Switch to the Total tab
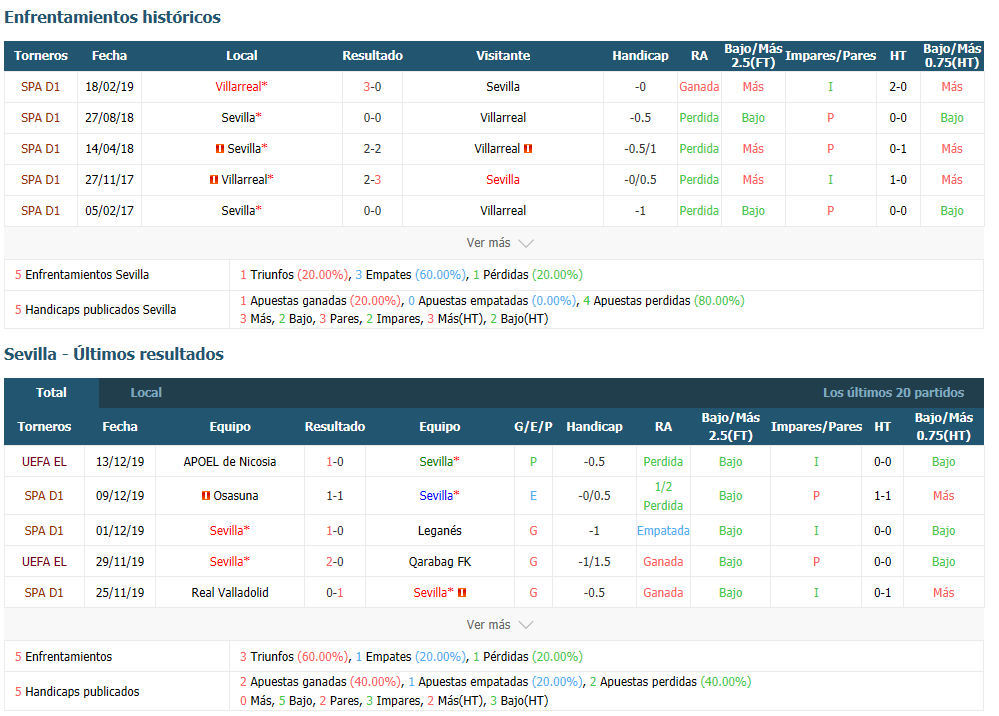This screenshot has width=999, height=716. coord(51,392)
